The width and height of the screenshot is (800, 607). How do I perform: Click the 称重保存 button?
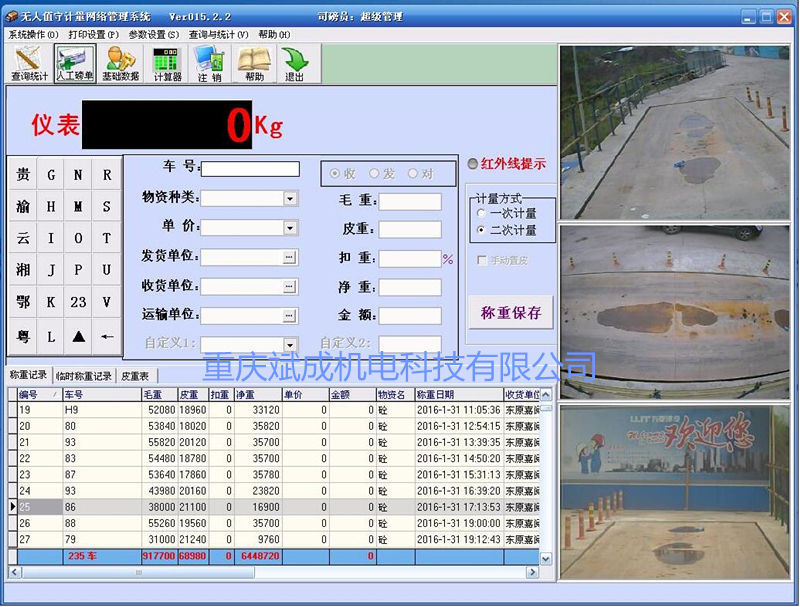click(x=511, y=313)
